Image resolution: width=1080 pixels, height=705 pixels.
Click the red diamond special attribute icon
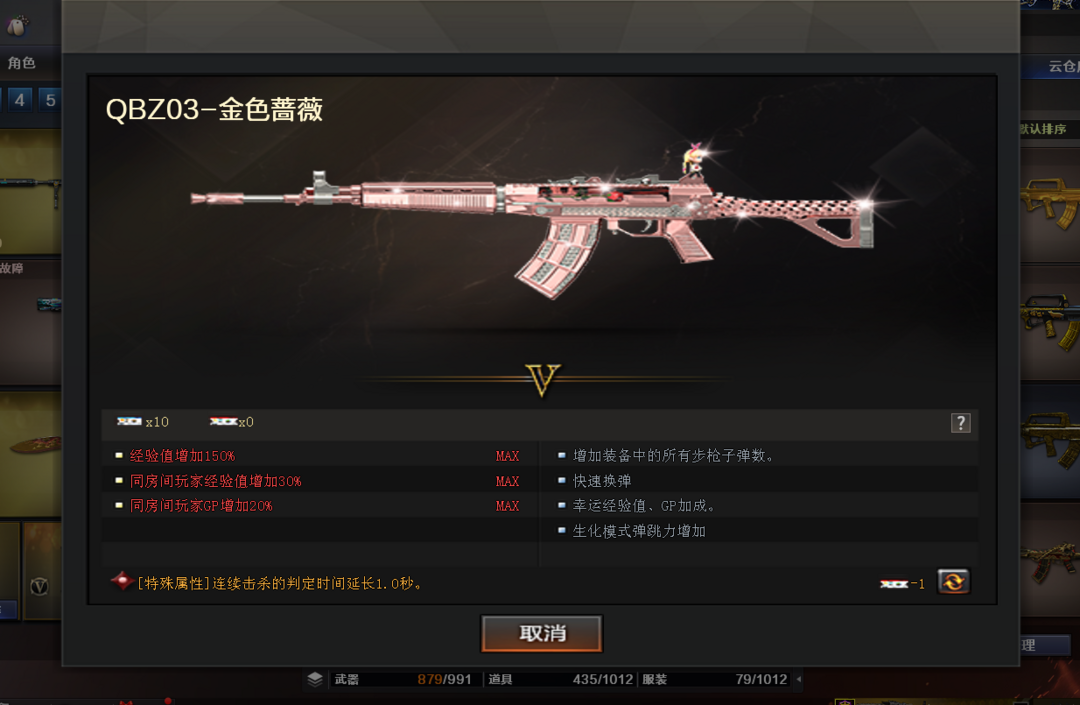[x=123, y=582]
